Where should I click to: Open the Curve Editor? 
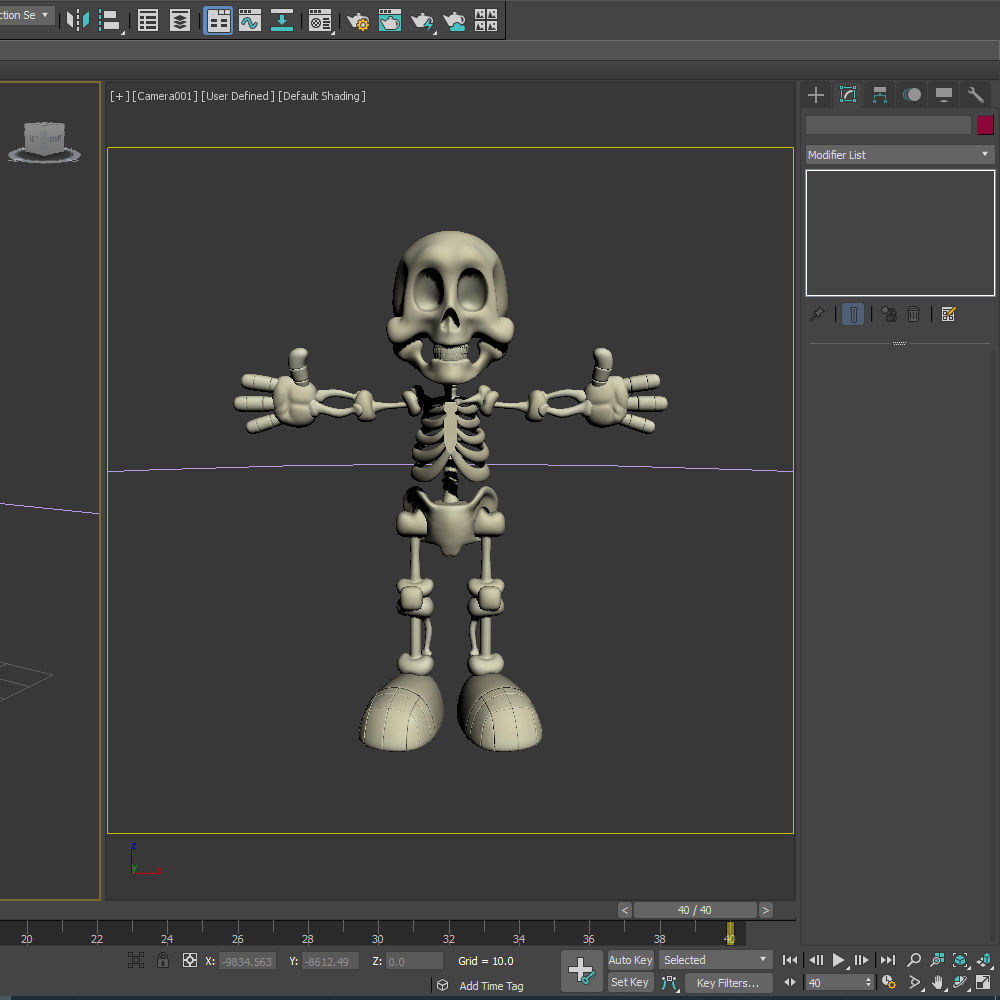[250, 20]
